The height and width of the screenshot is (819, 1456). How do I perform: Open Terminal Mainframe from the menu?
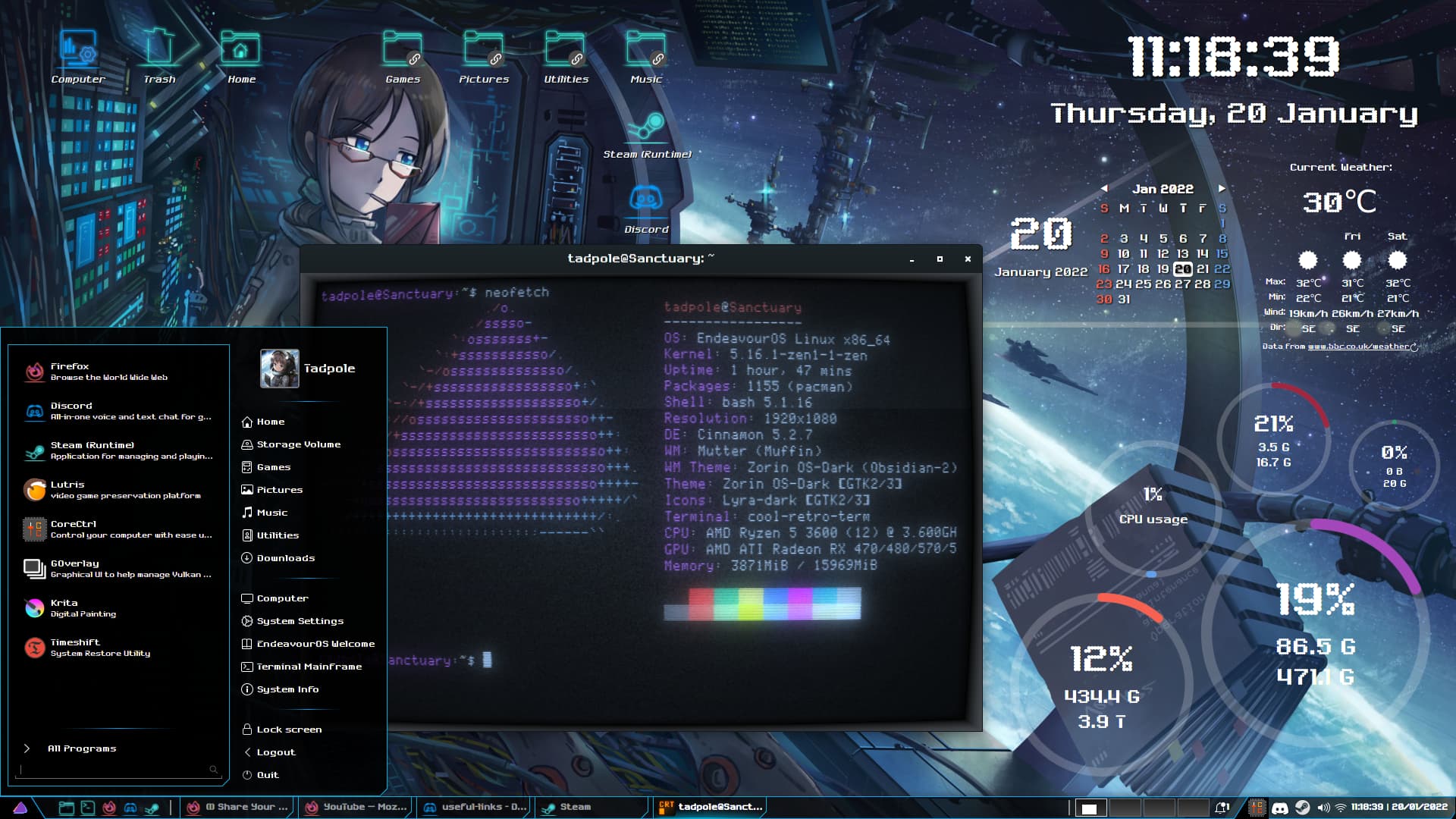click(x=302, y=667)
